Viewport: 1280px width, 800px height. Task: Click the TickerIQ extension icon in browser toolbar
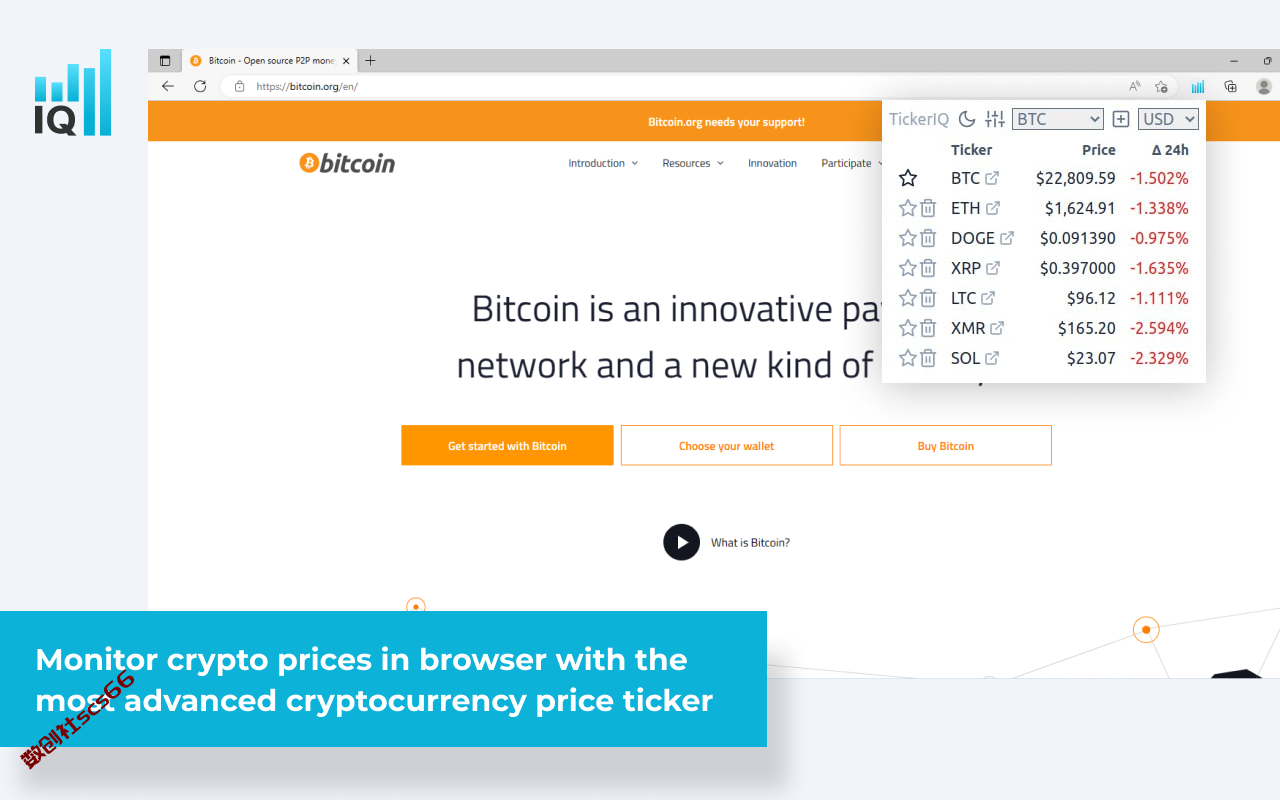pyautogui.click(x=1198, y=87)
